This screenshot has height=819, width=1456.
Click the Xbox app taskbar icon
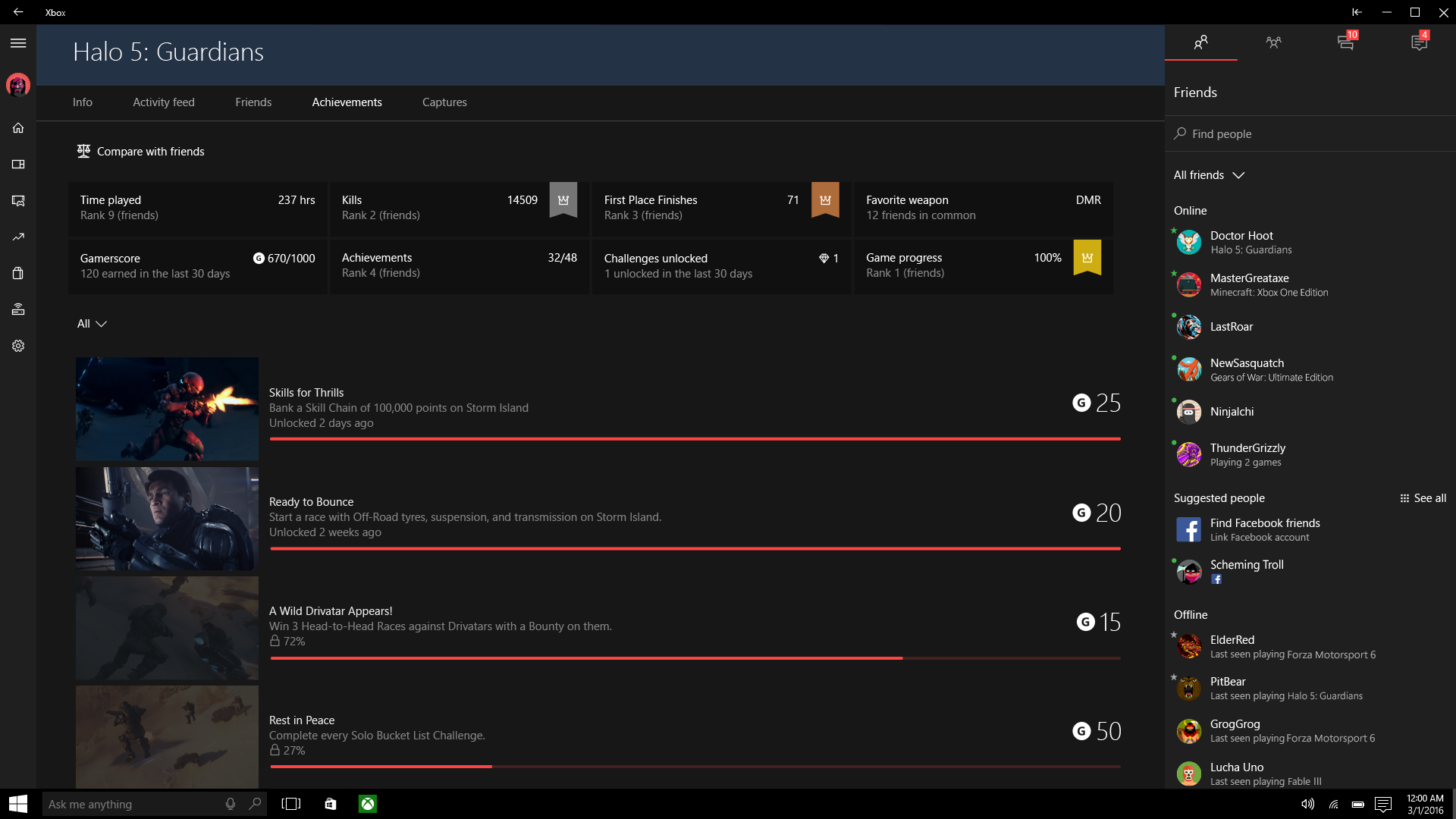coord(368,804)
